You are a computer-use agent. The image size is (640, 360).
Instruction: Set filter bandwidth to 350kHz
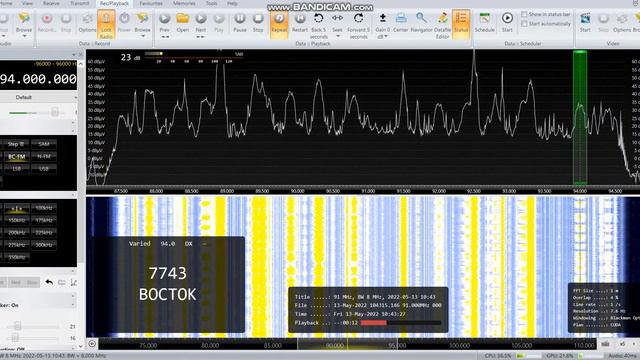(x=17, y=257)
